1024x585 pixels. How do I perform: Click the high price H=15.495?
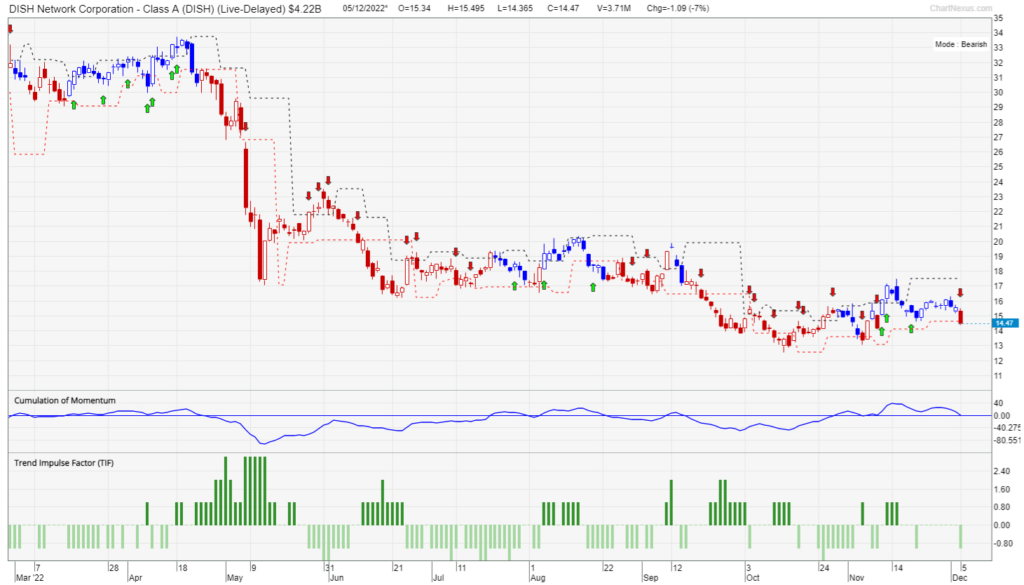point(466,8)
